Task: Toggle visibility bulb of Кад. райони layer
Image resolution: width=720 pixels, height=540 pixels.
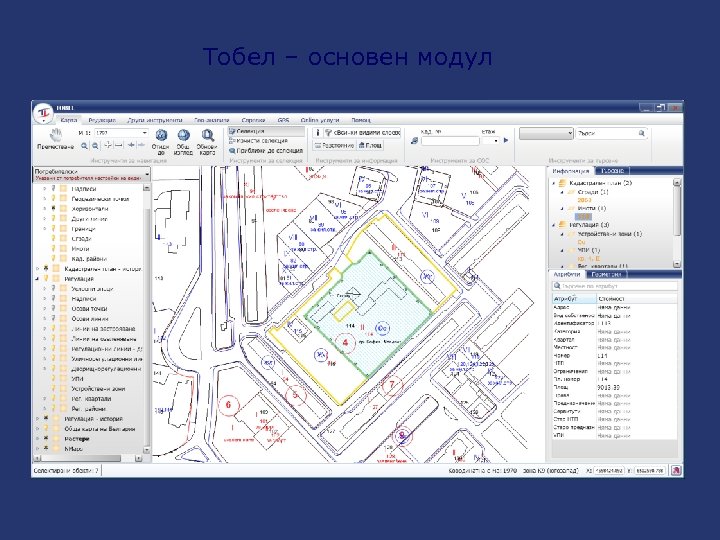Action: pos(53,259)
